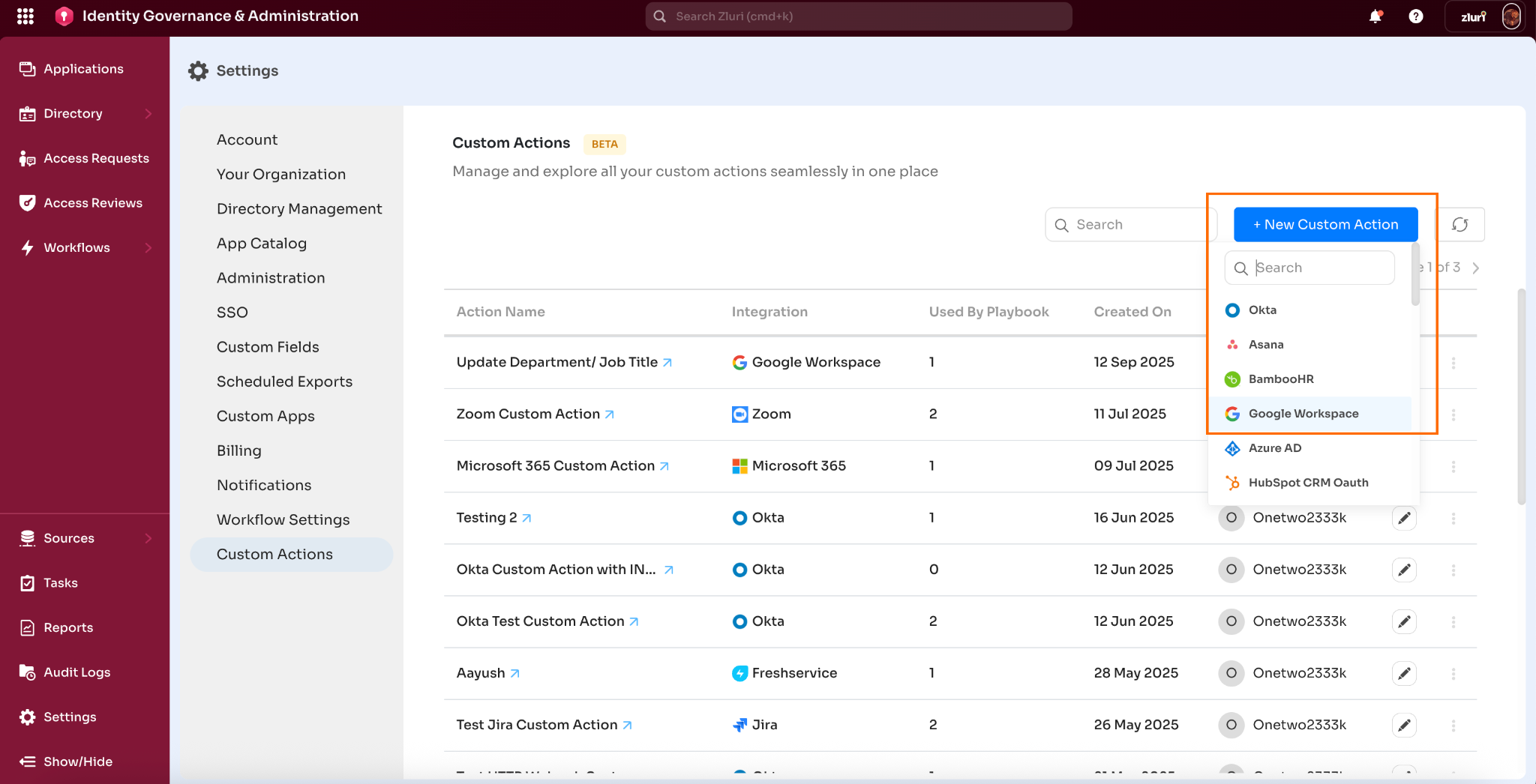The image size is (1536, 784).
Task: Open the Account settings section
Action: pyautogui.click(x=247, y=140)
